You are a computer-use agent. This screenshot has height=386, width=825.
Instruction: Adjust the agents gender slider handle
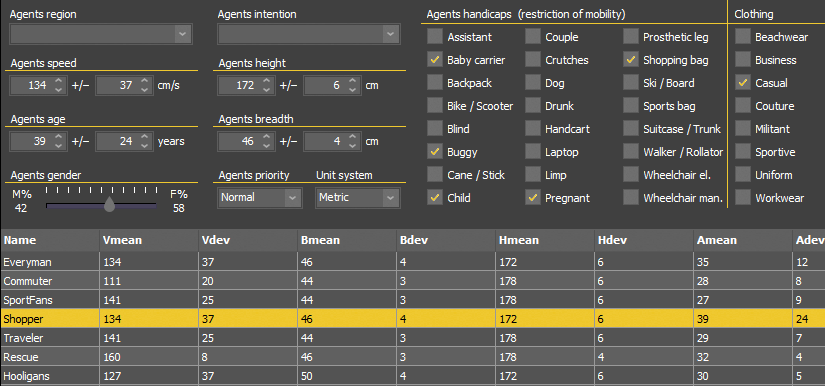[109, 204]
